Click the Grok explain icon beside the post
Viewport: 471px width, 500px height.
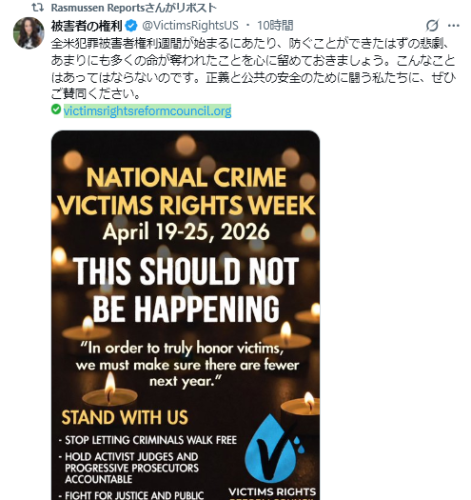pos(432,25)
